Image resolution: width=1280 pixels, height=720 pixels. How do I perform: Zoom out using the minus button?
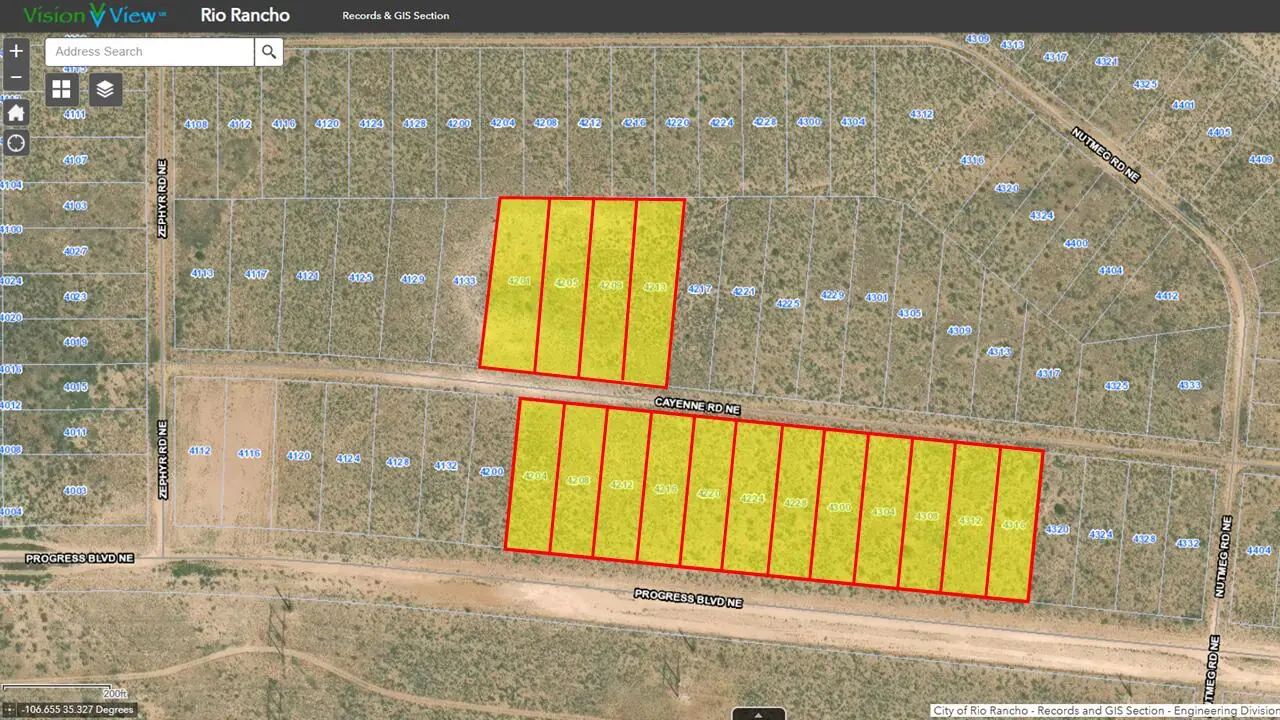point(15,76)
